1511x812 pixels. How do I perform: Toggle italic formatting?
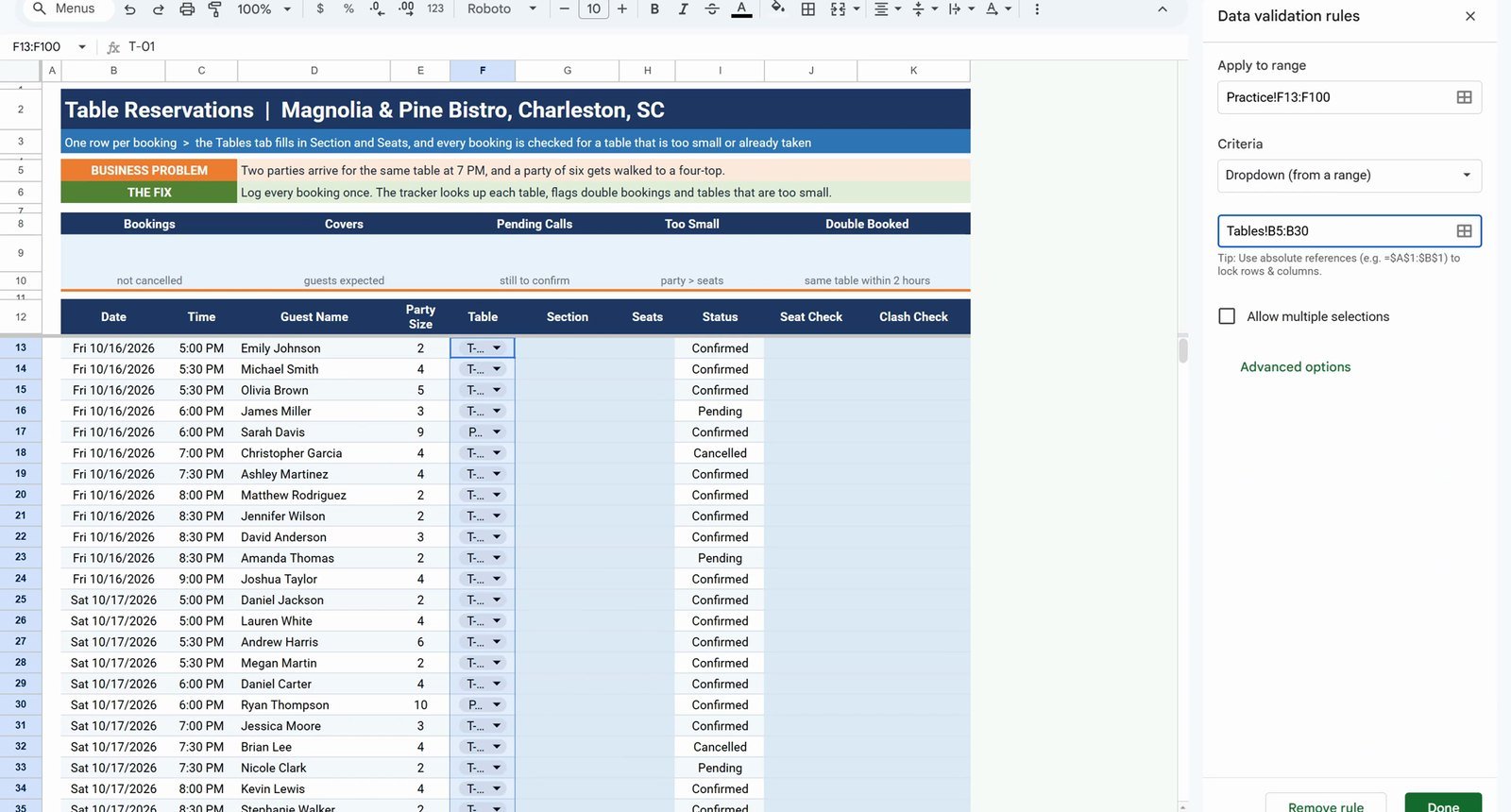click(683, 9)
